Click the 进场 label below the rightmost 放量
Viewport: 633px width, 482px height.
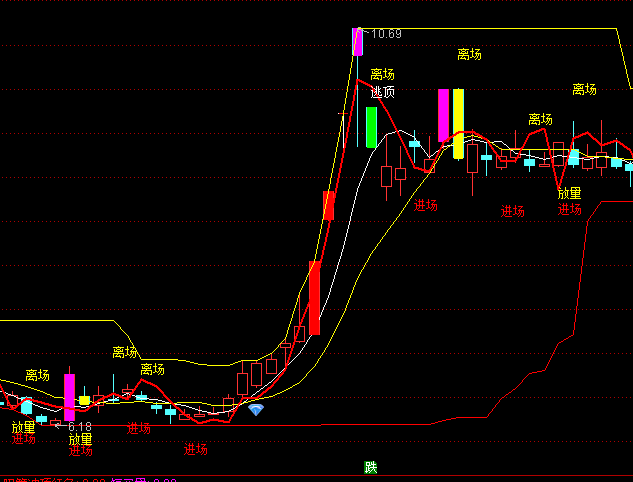click(569, 210)
